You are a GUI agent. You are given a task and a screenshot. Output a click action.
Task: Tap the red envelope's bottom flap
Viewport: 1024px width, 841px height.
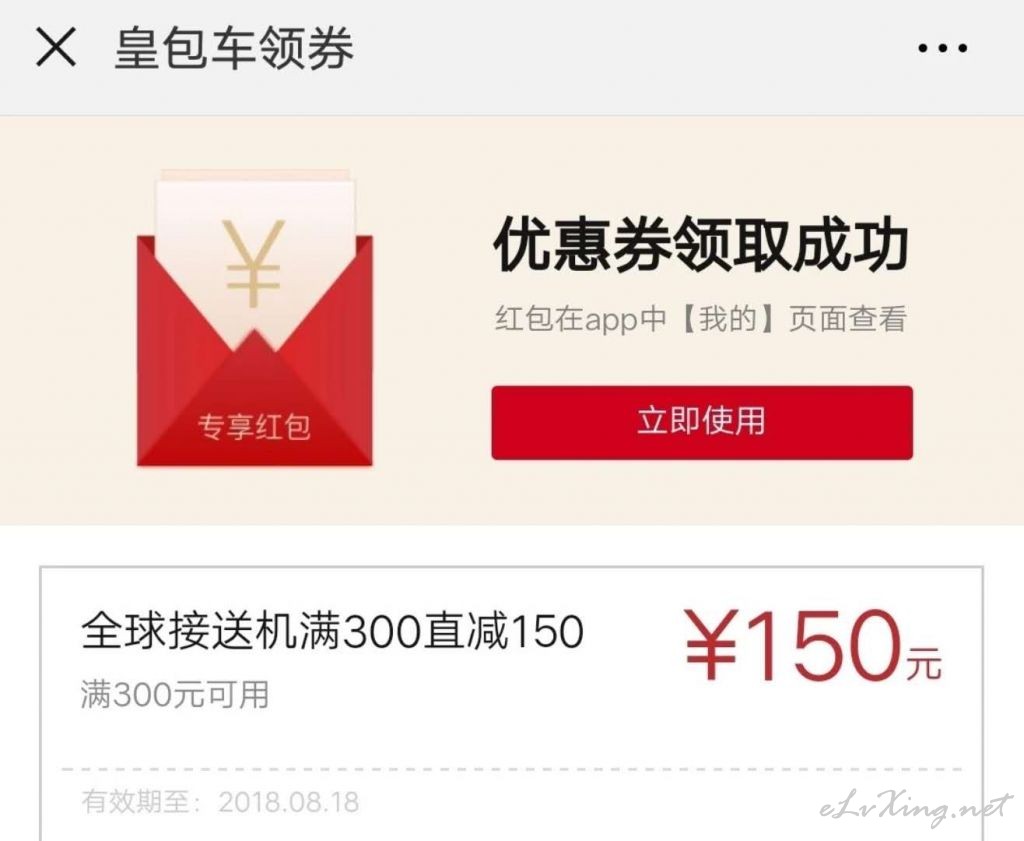[255, 405]
